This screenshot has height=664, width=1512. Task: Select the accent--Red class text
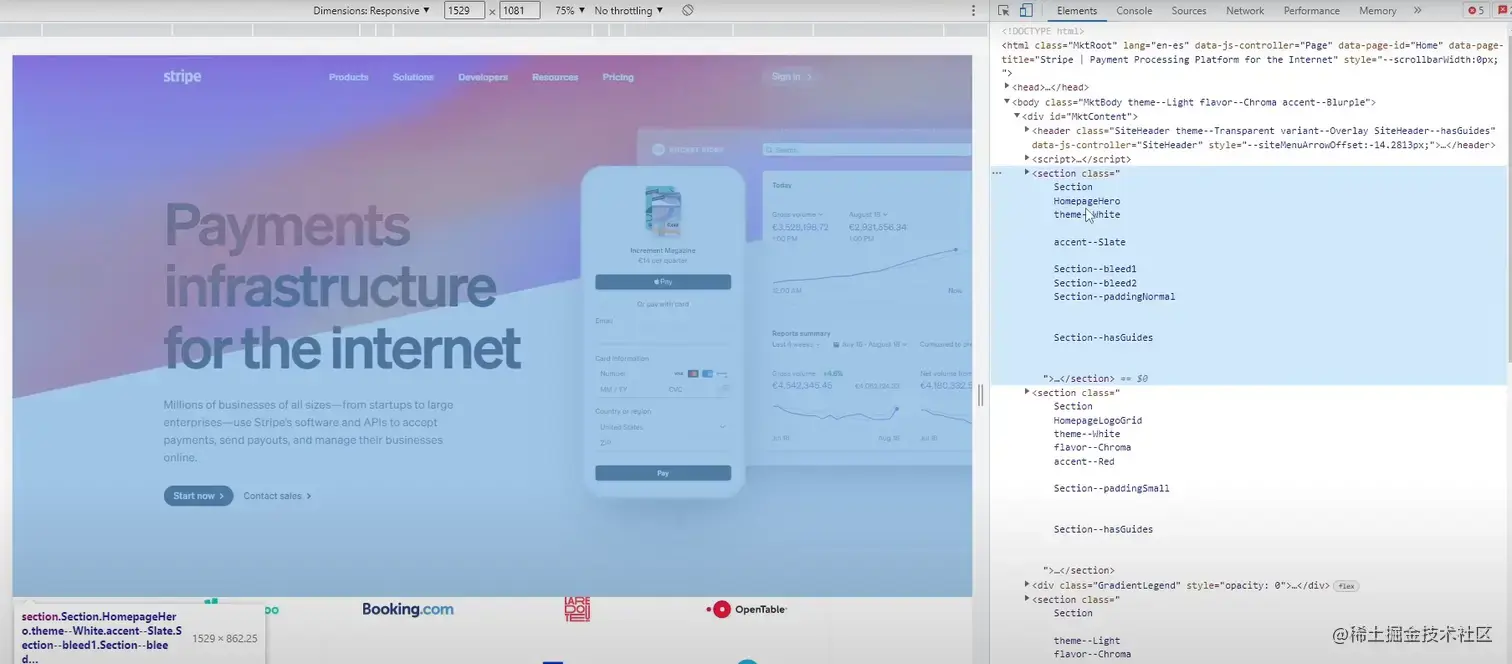1084,462
